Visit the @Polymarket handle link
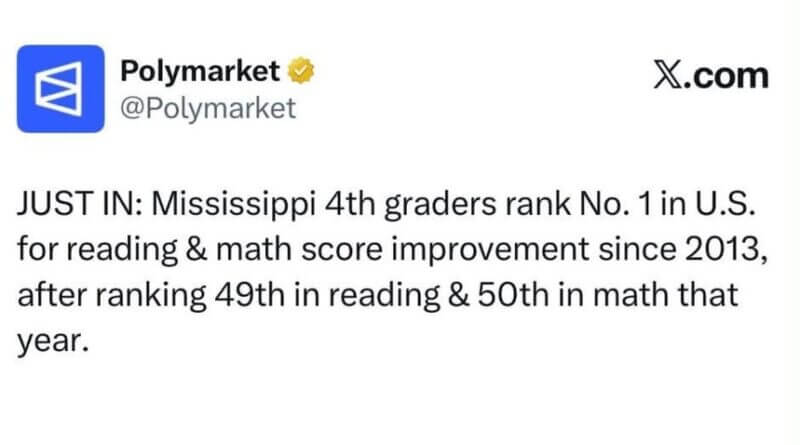This screenshot has width=800, height=445. 208,108
